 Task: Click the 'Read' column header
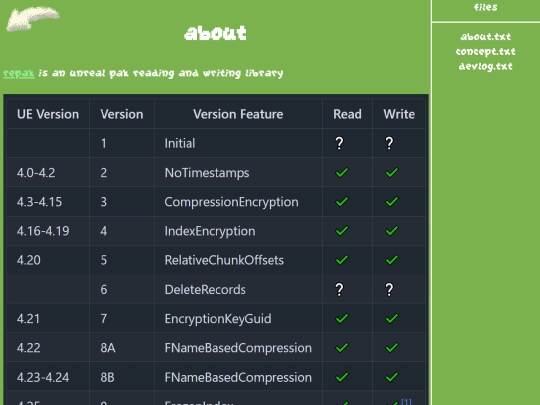coord(347,114)
